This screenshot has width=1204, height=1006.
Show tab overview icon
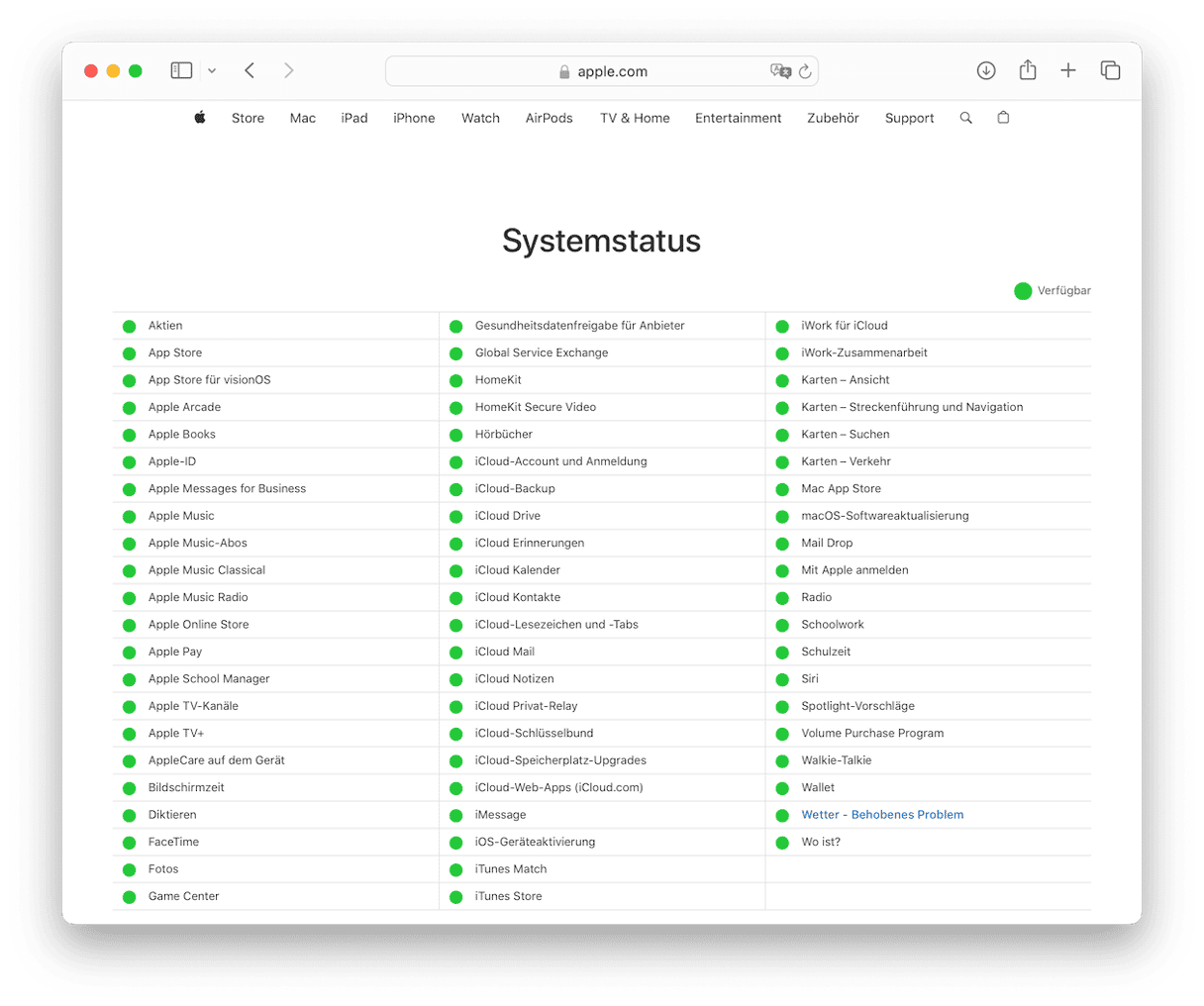[1111, 70]
